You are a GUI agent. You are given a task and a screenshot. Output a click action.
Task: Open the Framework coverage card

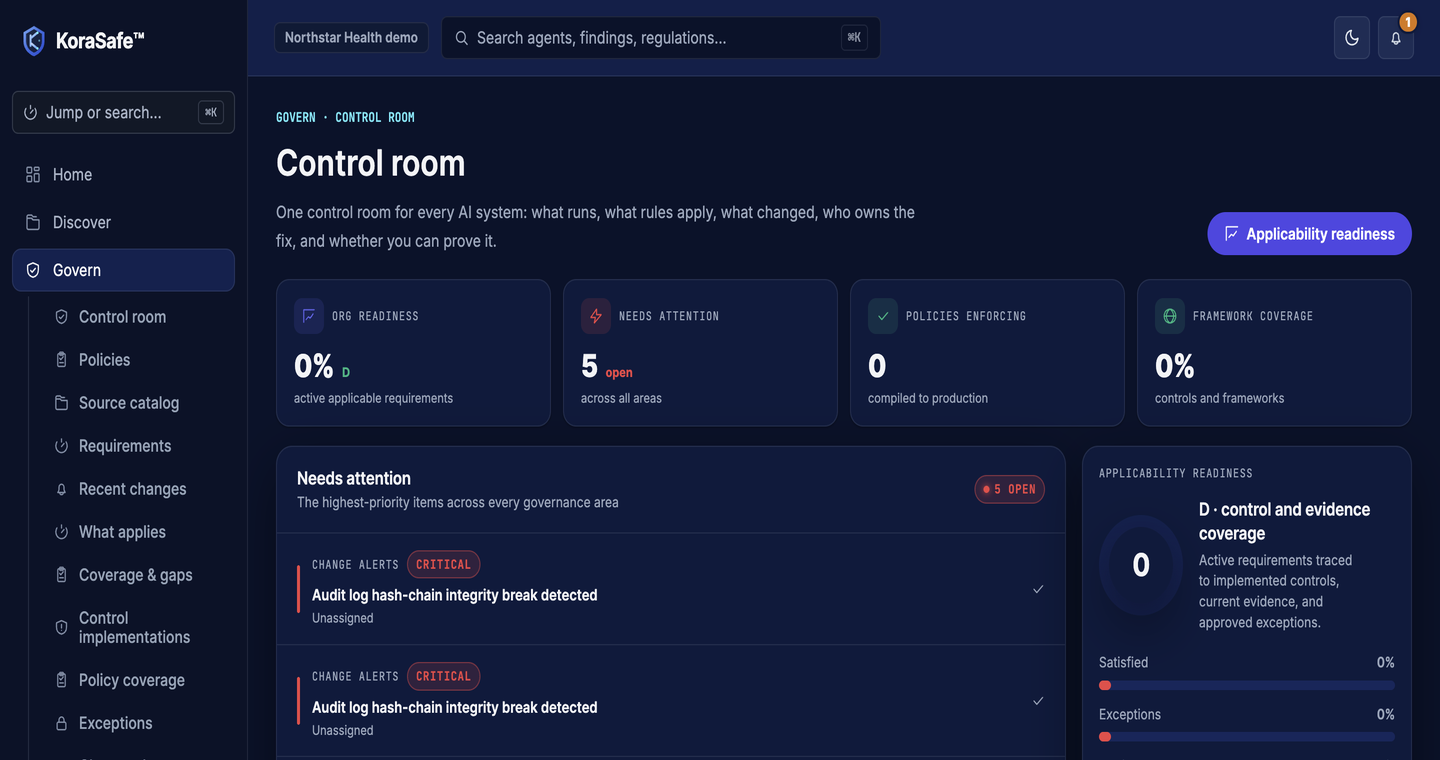(1274, 353)
